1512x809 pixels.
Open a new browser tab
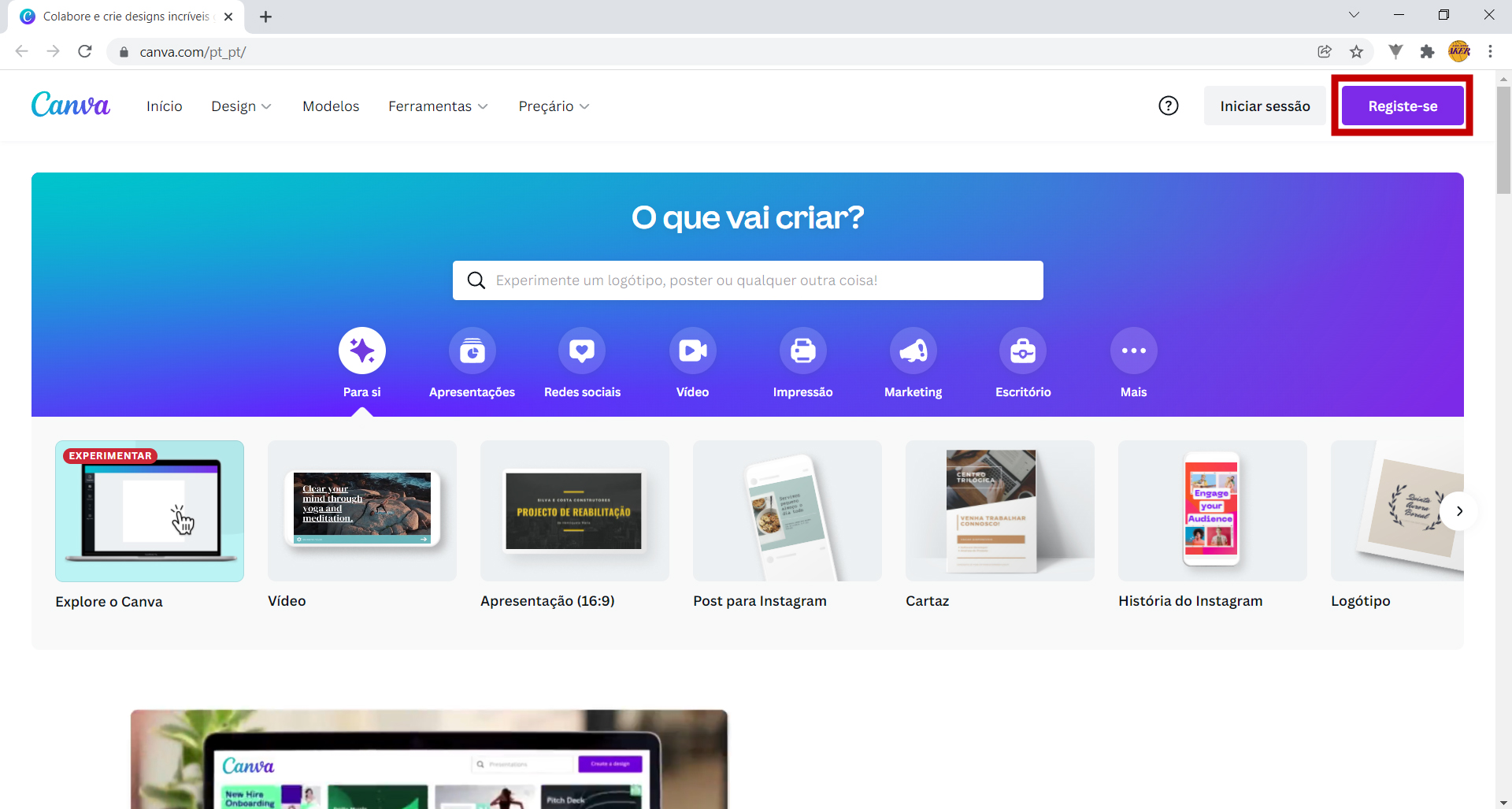tap(266, 17)
